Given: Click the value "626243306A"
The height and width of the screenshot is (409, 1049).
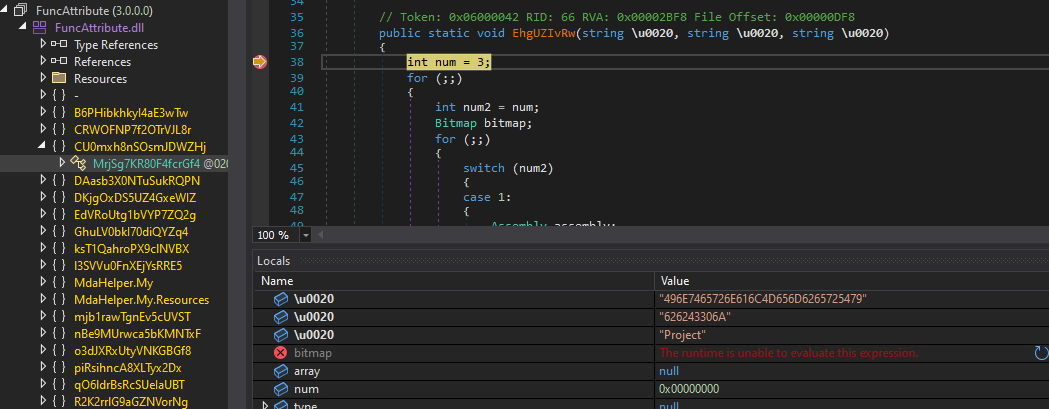Looking at the screenshot, I should coord(694,317).
